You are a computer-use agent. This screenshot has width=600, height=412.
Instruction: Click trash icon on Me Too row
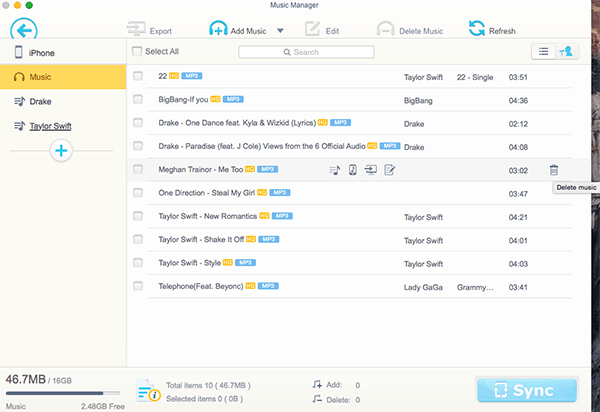pos(554,170)
